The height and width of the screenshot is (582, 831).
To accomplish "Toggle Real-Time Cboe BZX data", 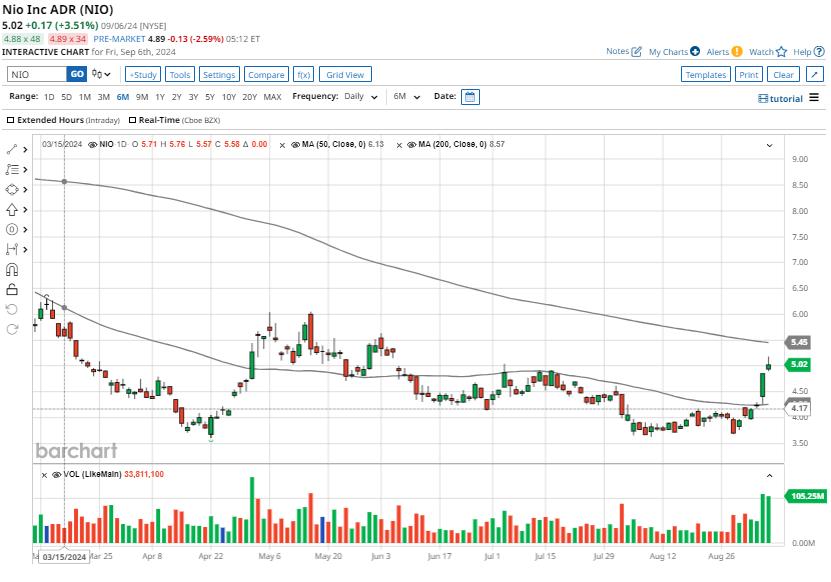I will point(131,120).
